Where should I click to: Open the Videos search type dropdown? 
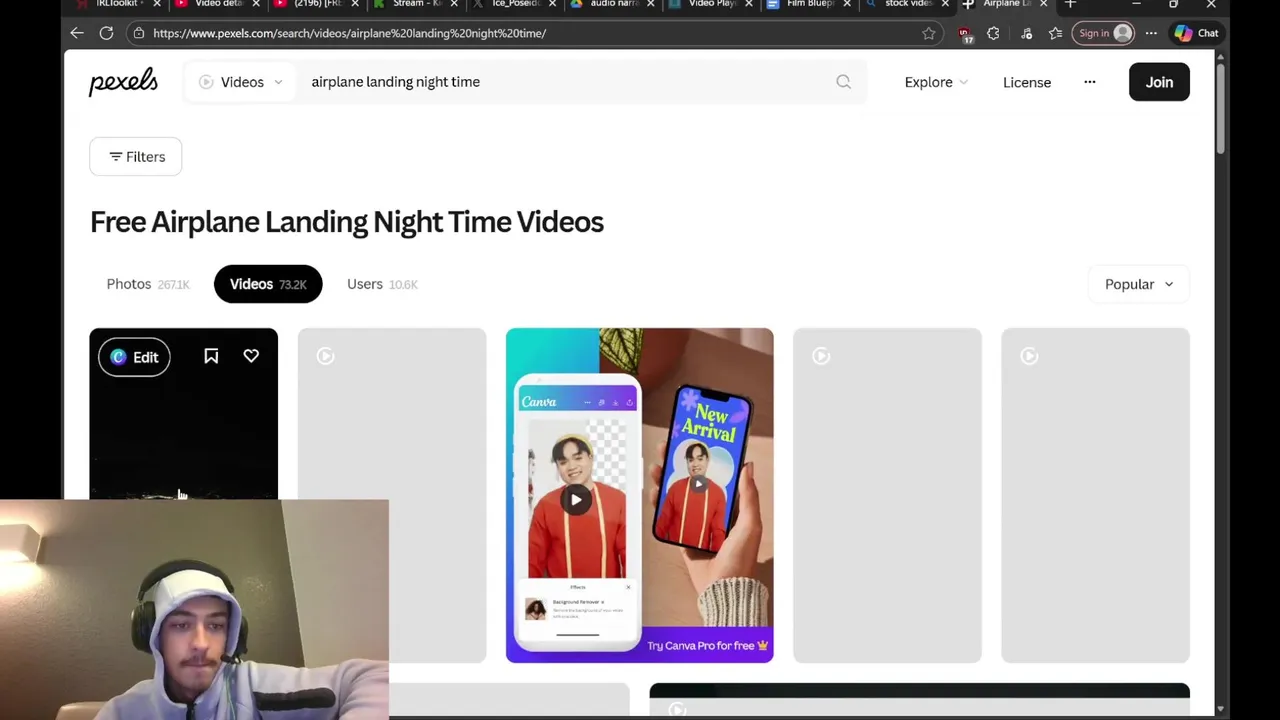(x=240, y=82)
